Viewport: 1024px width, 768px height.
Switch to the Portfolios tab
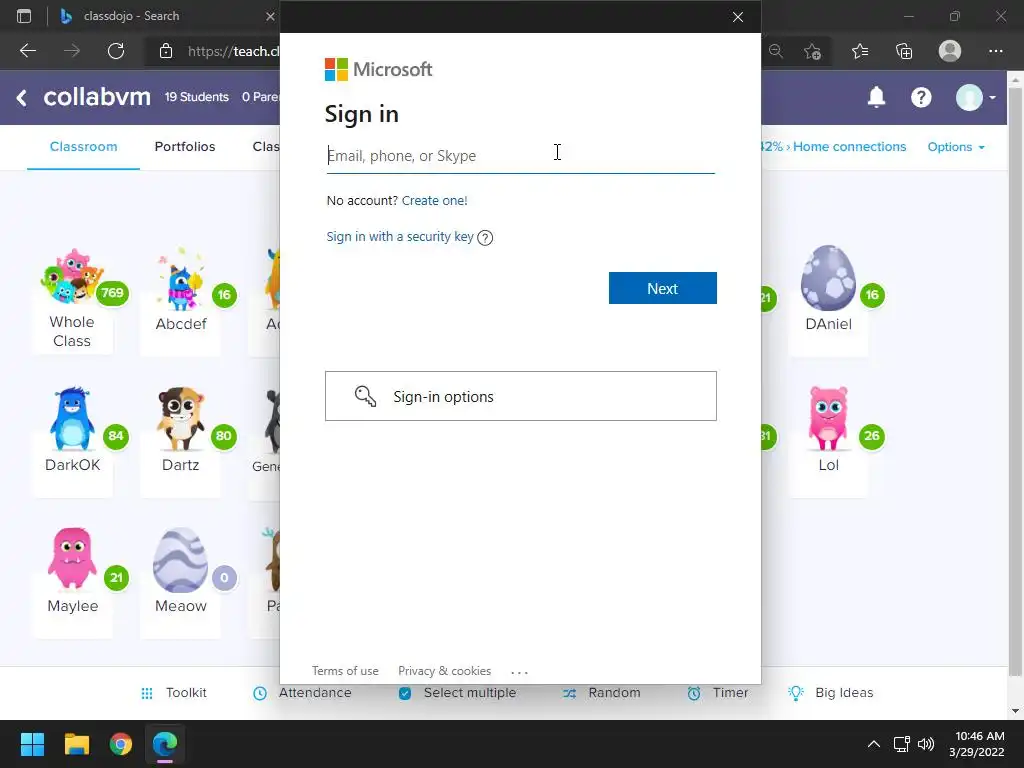185,147
